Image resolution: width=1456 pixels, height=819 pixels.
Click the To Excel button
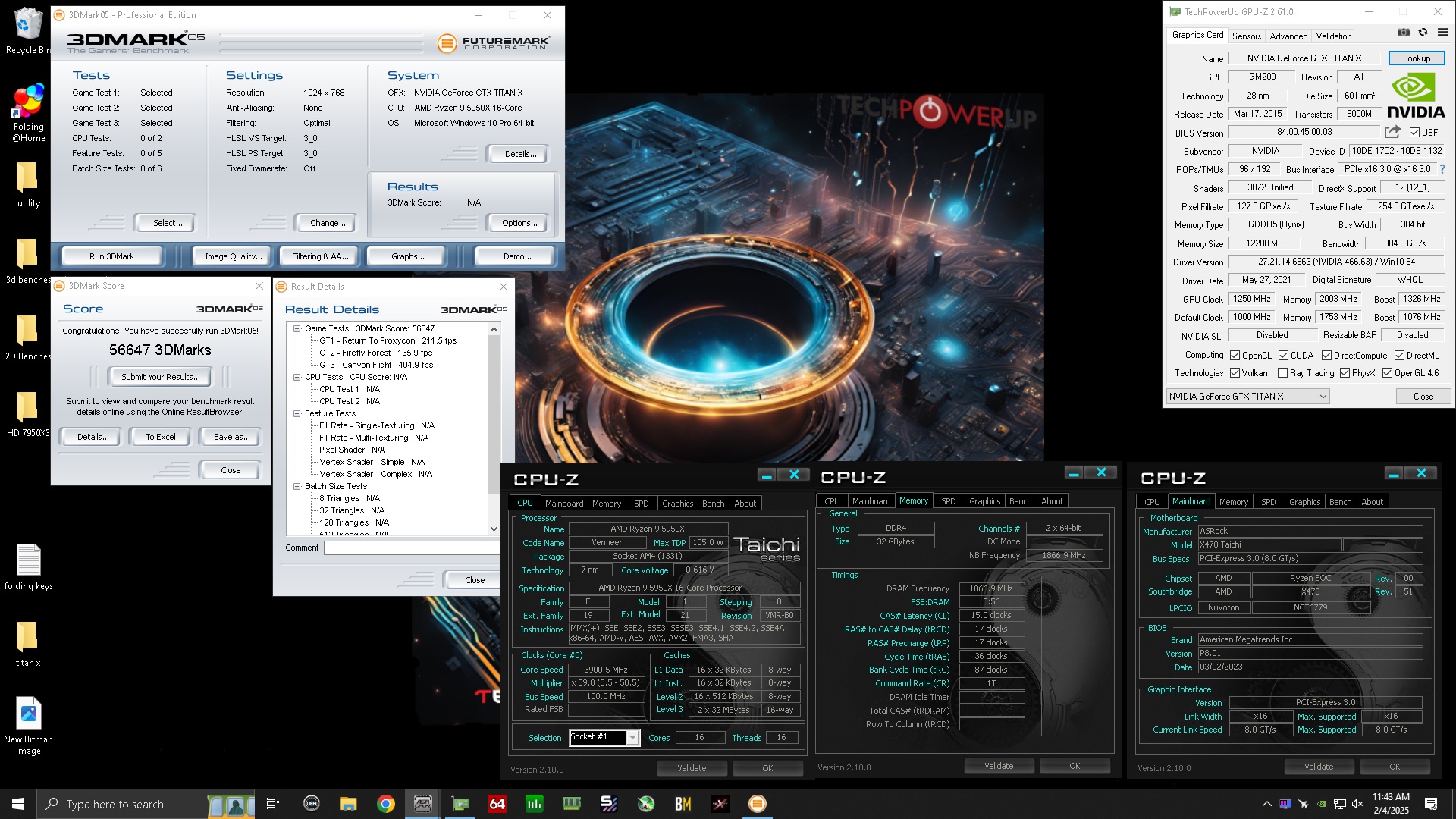coord(161,437)
